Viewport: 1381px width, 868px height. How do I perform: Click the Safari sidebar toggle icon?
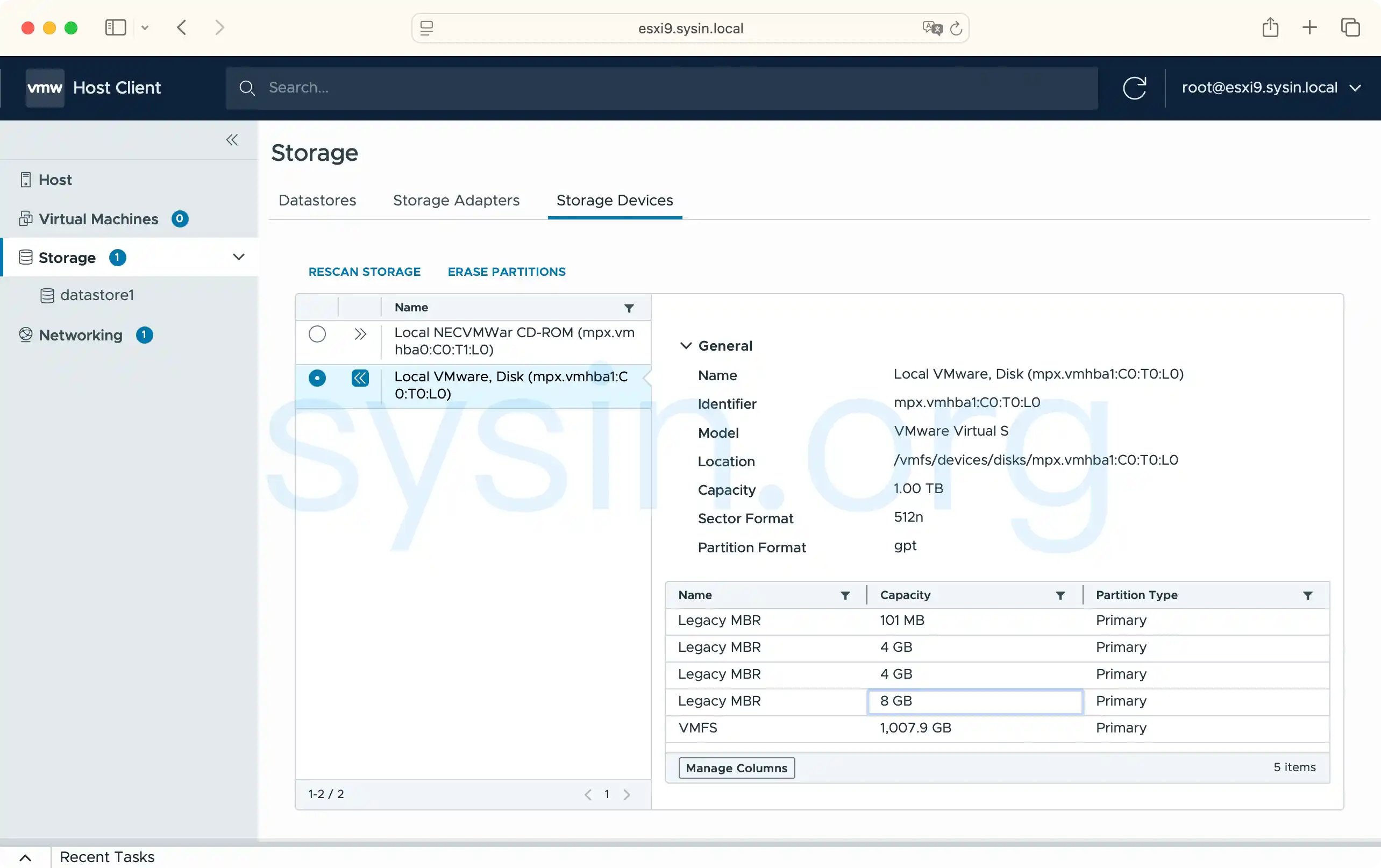115,27
